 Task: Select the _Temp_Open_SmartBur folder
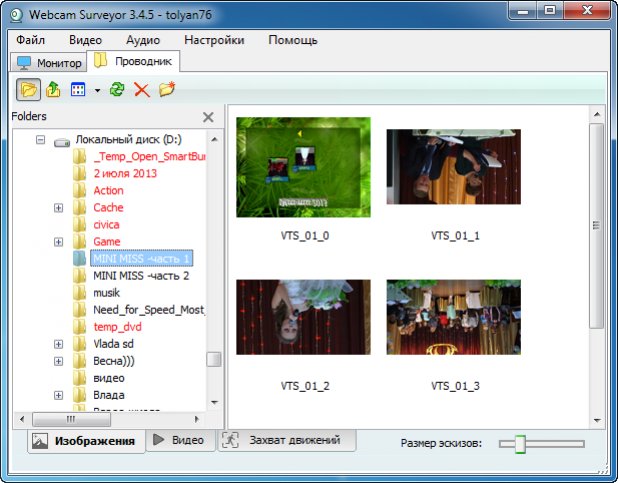point(149,157)
